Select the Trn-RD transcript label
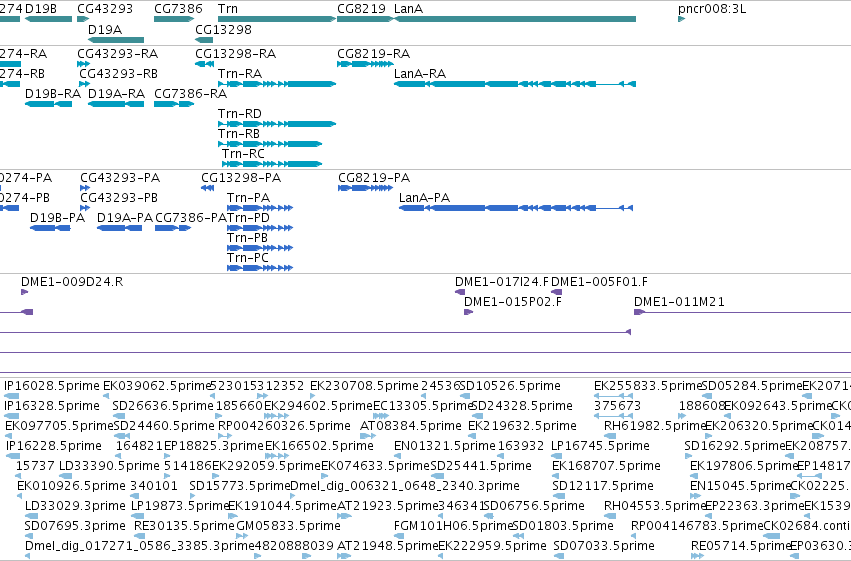This screenshot has width=851, height=561. pos(240,114)
